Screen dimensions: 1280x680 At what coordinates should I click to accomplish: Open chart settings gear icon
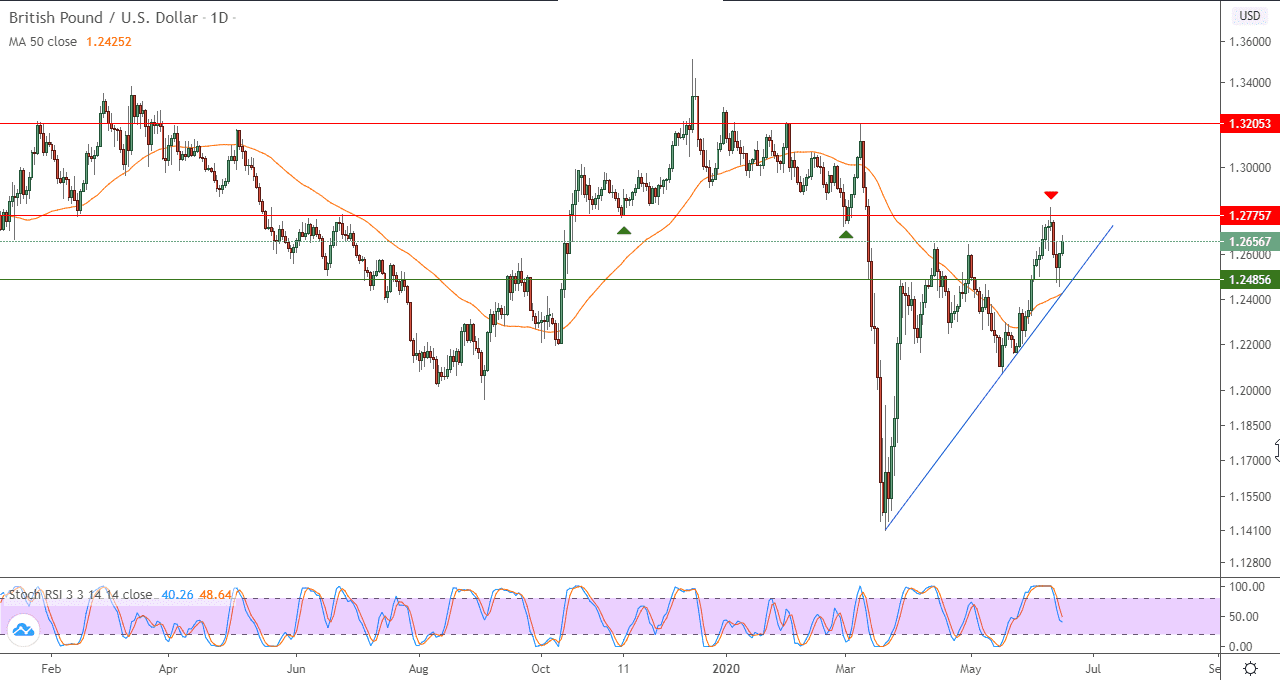point(1250,668)
